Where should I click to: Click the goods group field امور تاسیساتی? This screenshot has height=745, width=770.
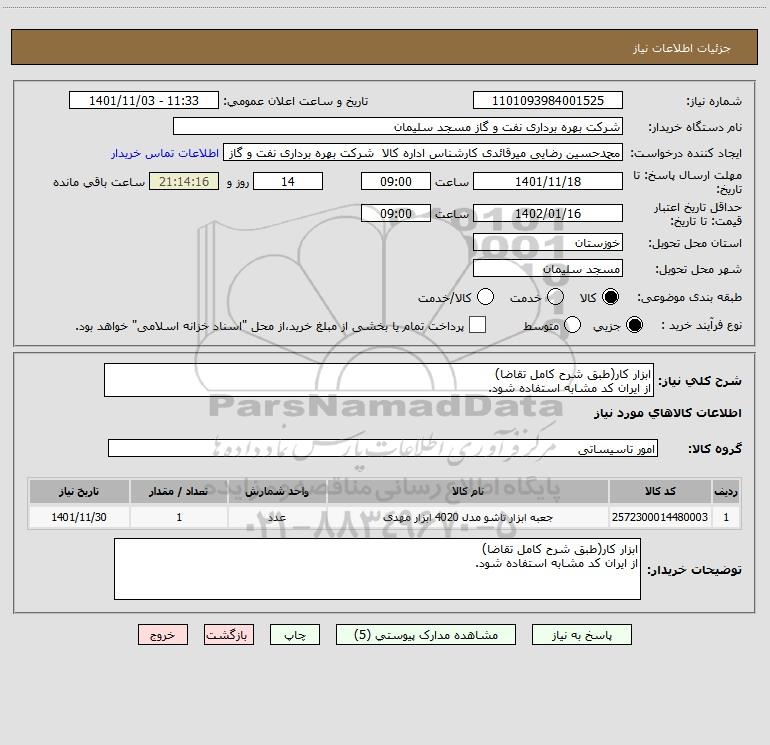pyautogui.click(x=383, y=448)
